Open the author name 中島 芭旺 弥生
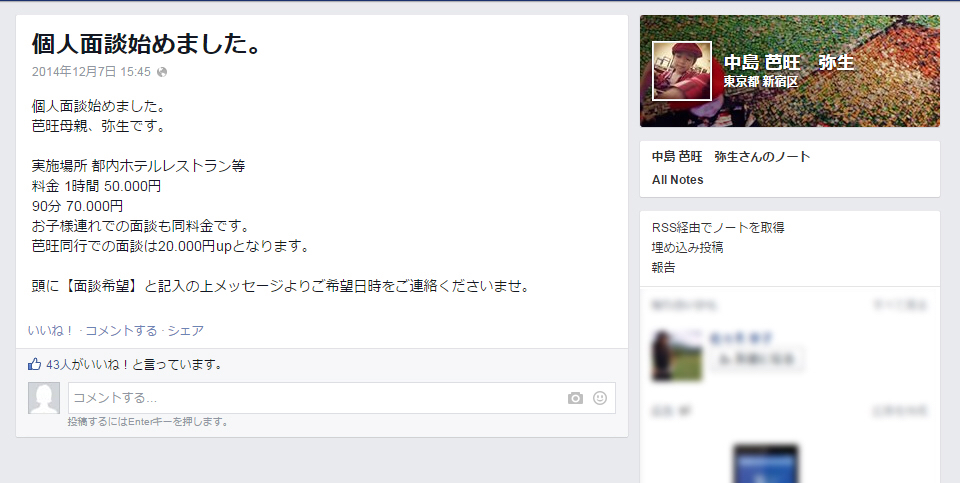960x483 pixels. point(789,62)
